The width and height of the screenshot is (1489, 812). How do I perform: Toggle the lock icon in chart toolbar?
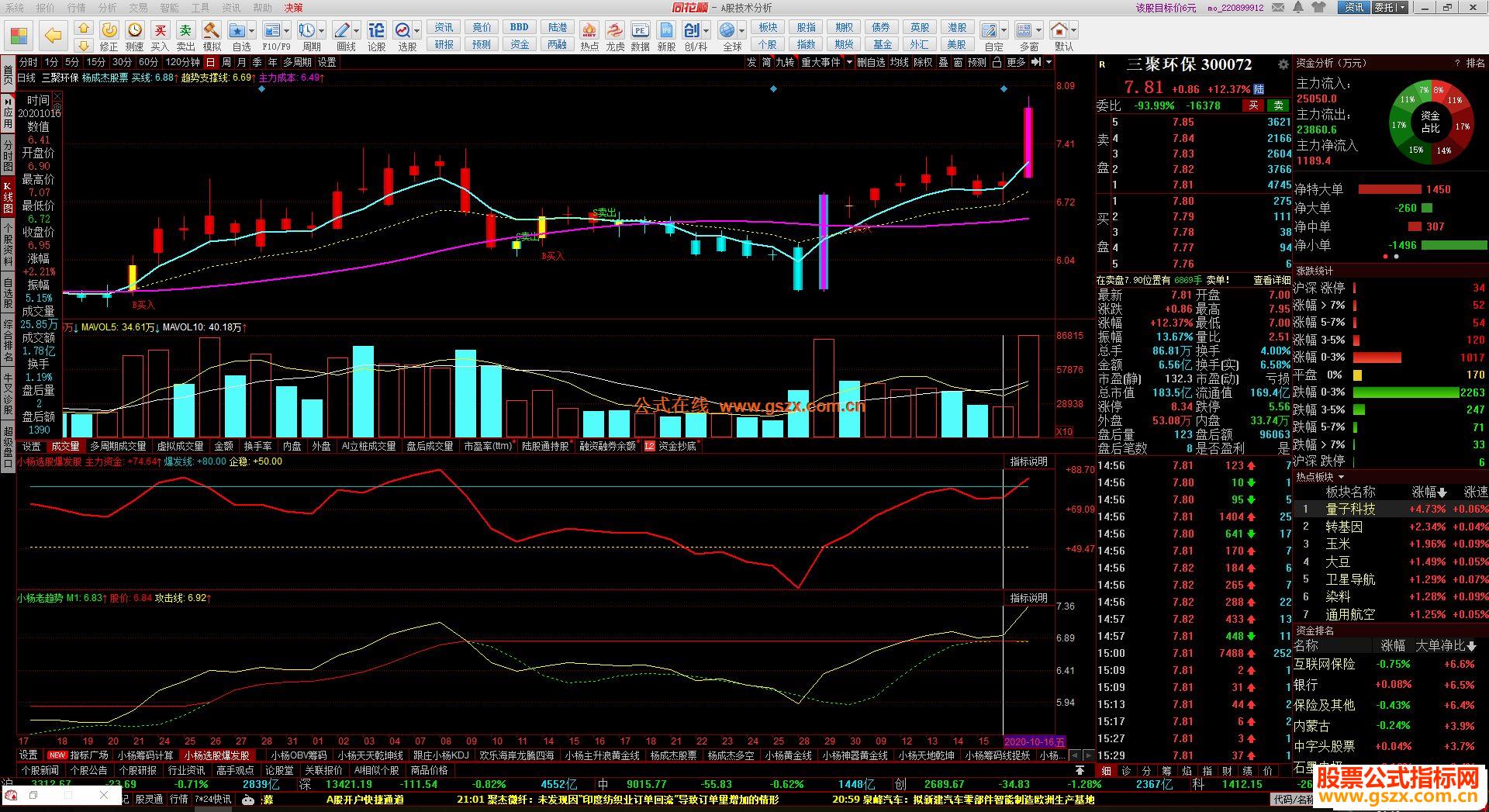click(997, 62)
